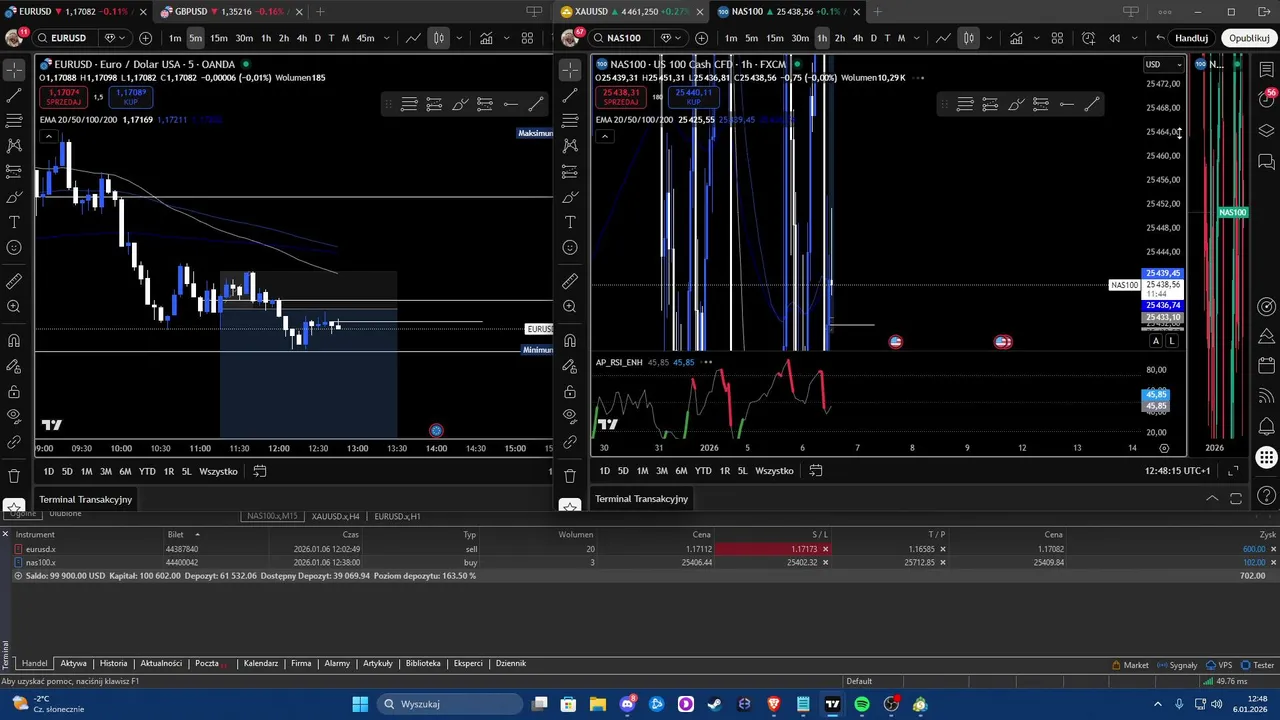Click the zoom-in tool in the EURUSD chart sidebar
Screen dimensions: 1280x720
pos(14,306)
